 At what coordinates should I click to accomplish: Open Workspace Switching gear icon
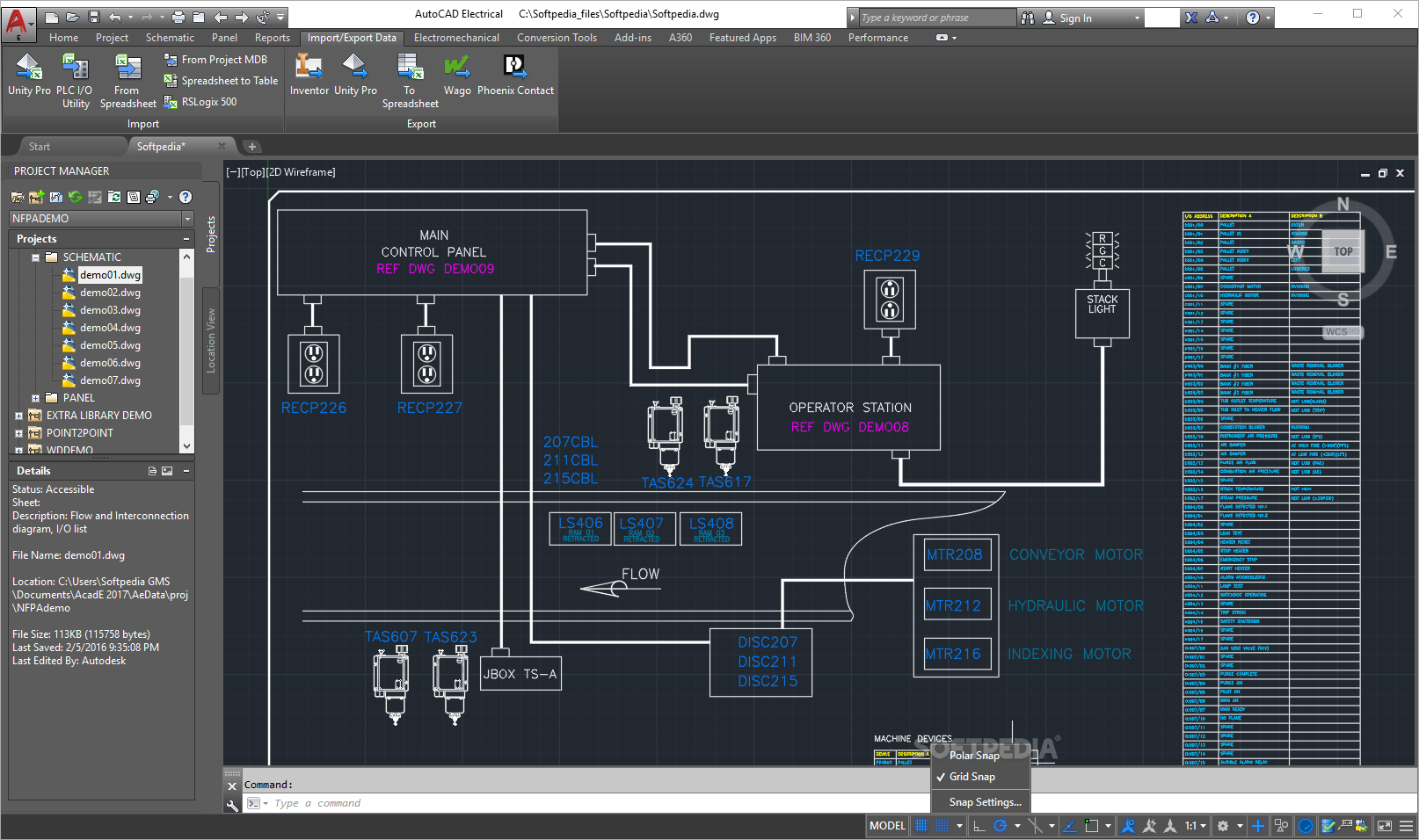(x=1223, y=826)
